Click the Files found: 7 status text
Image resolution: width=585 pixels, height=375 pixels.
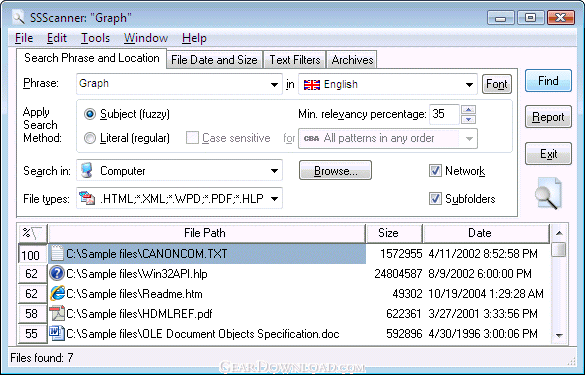[42, 358]
